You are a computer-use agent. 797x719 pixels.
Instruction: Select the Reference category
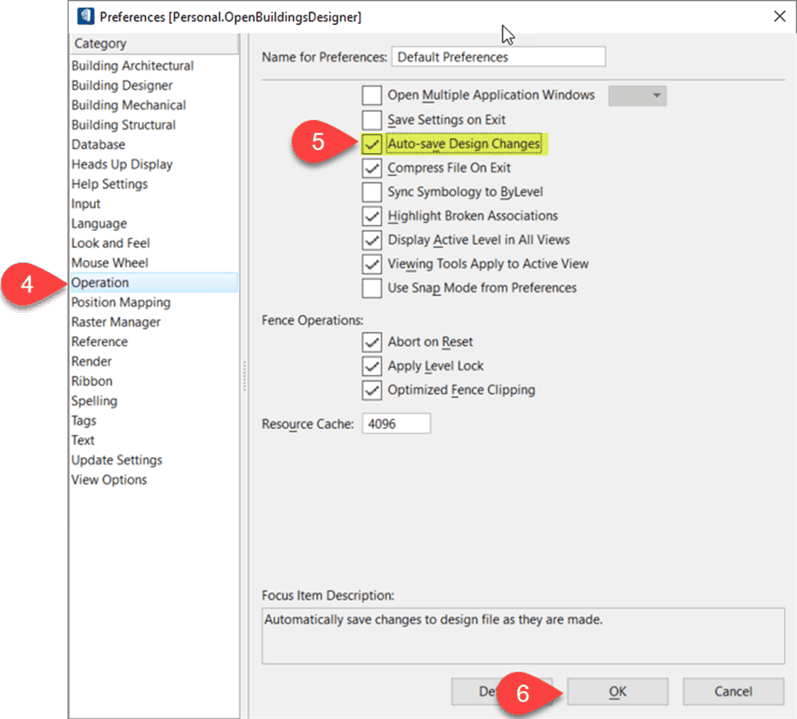(154, 341)
